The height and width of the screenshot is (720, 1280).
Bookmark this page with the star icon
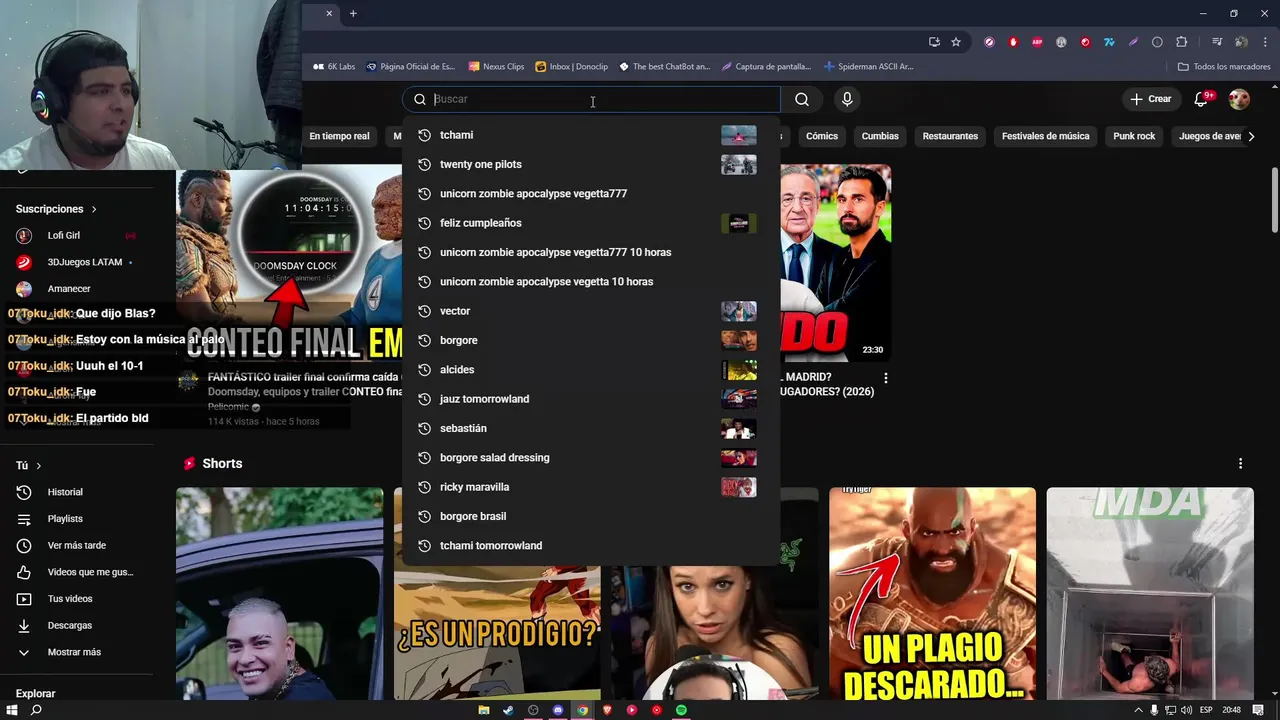(x=956, y=42)
